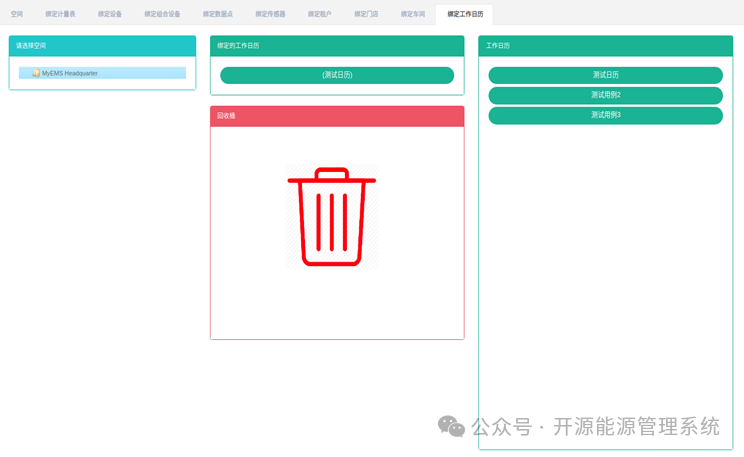Open the 绑定租户 tab
The image size is (744, 457).
point(319,14)
